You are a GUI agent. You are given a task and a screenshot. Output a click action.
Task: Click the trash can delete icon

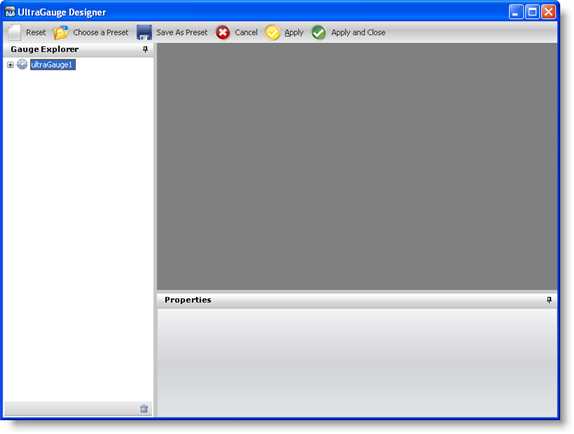(144, 408)
